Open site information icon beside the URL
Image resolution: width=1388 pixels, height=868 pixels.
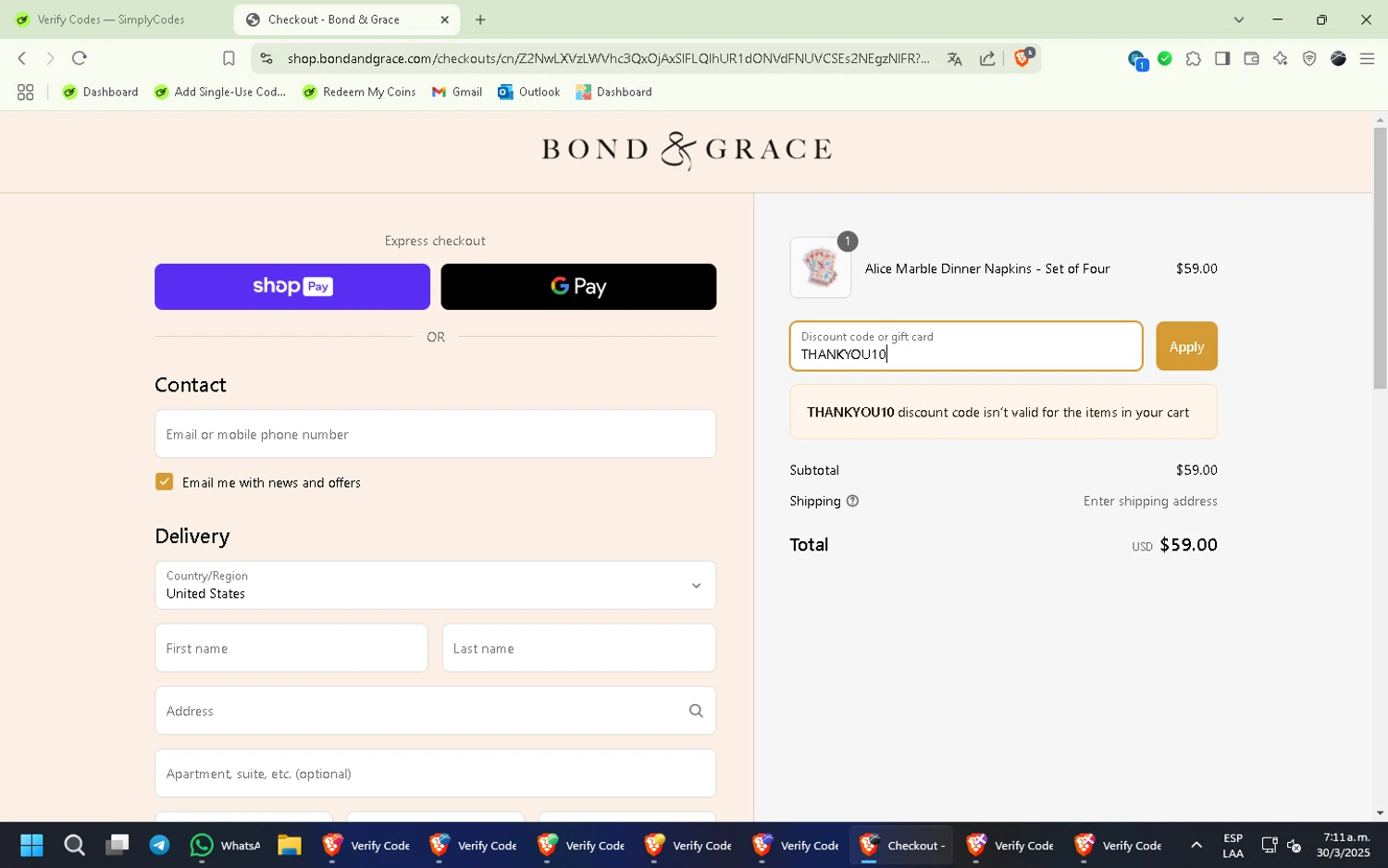pyautogui.click(x=266, y=58)
